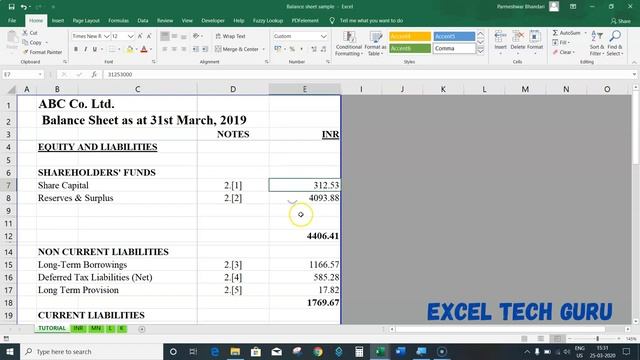
Task: Click the Undo icon in quick access toolbar
Action: (24, 7)
